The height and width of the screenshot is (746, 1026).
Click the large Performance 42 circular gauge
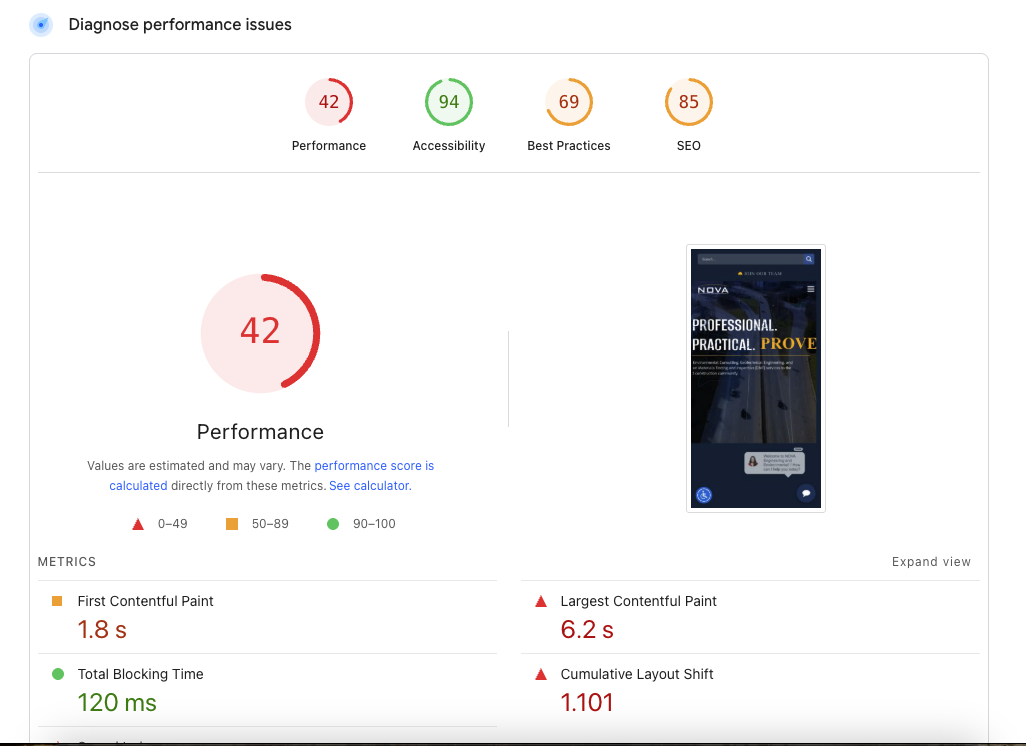pos(260,331)
